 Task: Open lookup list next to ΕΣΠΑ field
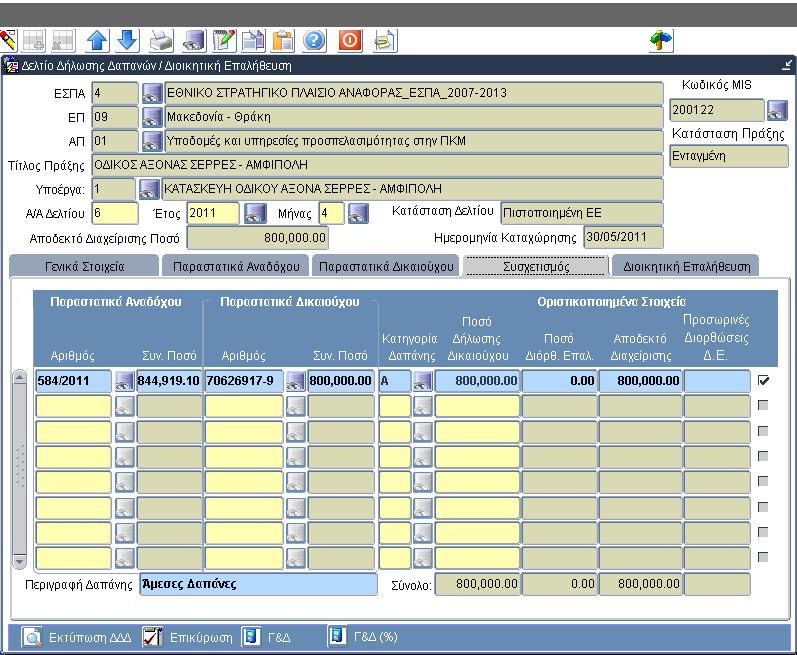click(x=152, y=93)
